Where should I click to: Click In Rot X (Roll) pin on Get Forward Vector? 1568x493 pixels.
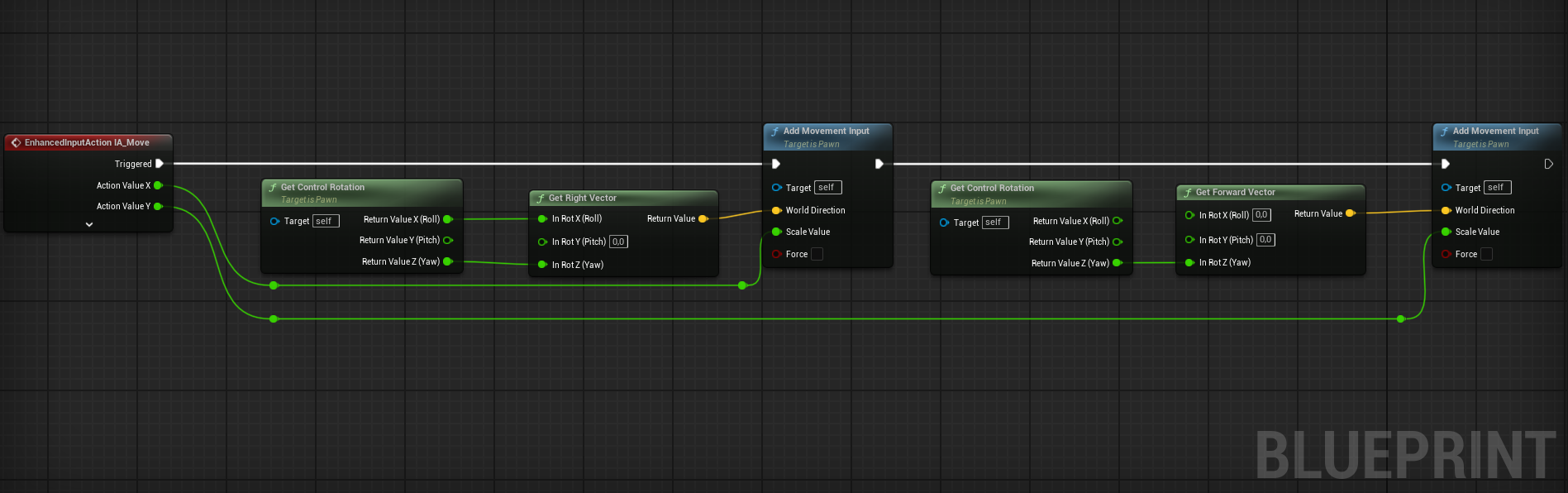coord(1189,215)
